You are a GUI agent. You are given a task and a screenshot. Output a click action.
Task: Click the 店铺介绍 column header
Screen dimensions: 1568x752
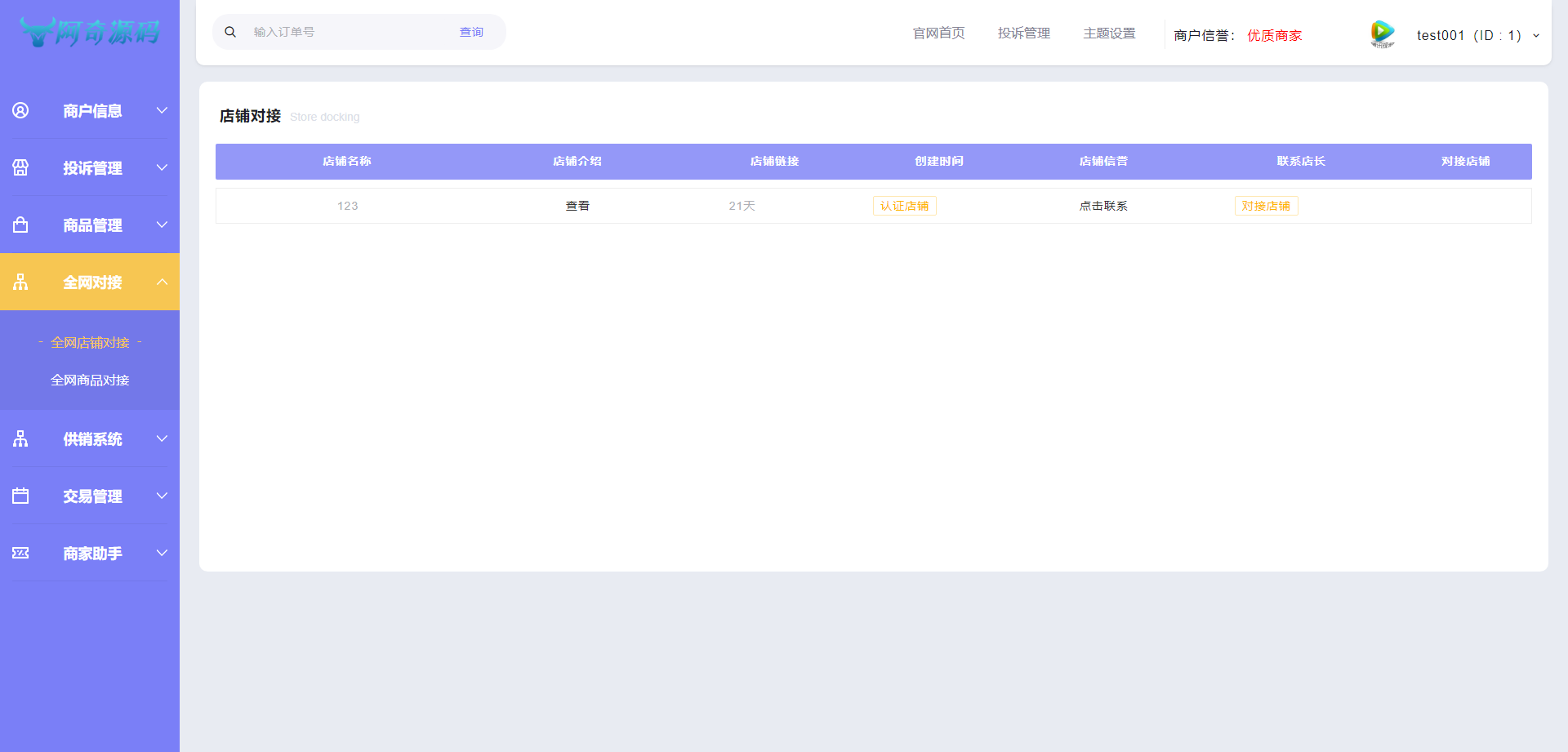[577, 161]
